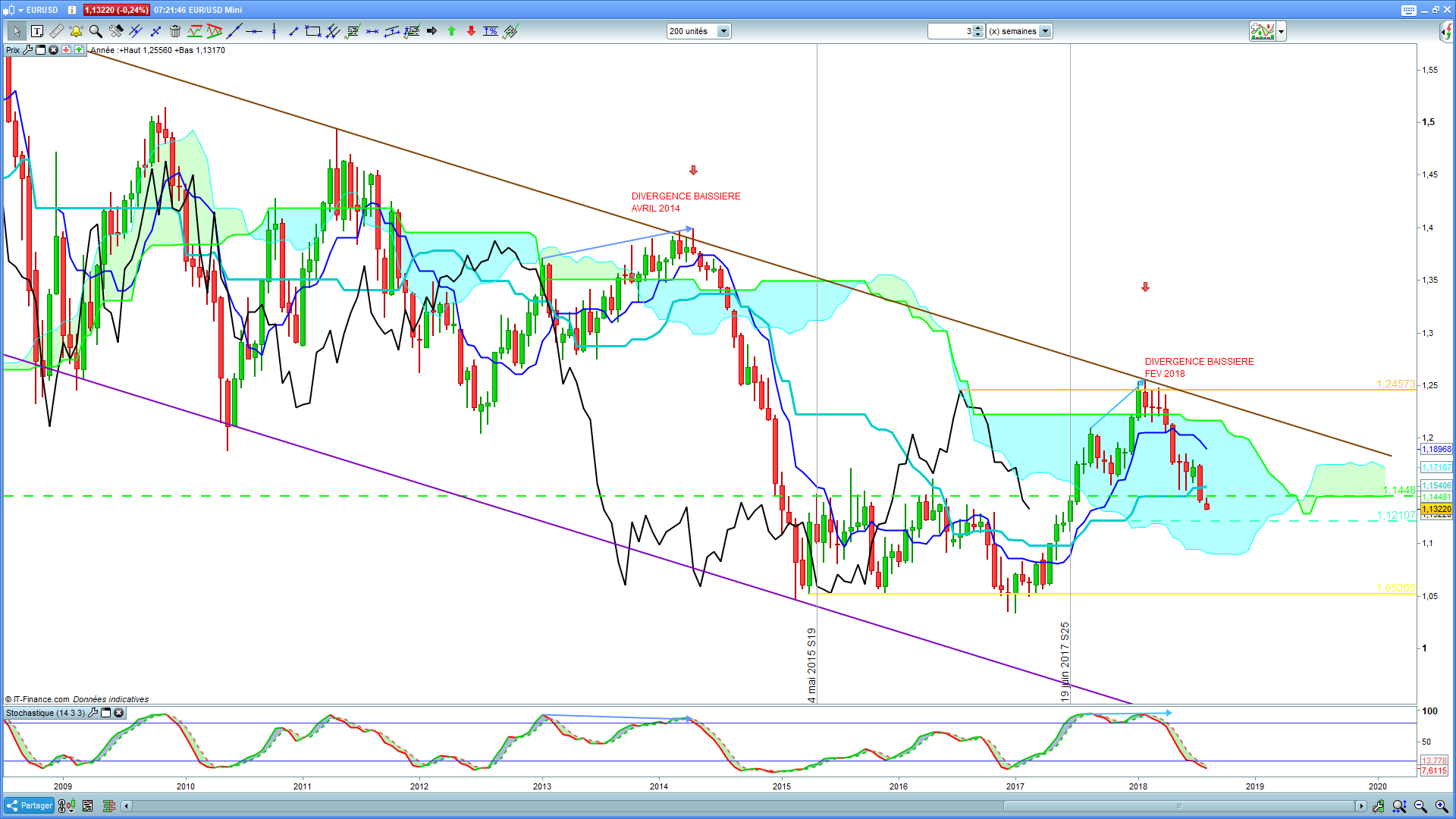This screenshot has height=819, width=1456.
Task: Click the Stochastique (14 3 3) label
Action: (x=45, y=713)
